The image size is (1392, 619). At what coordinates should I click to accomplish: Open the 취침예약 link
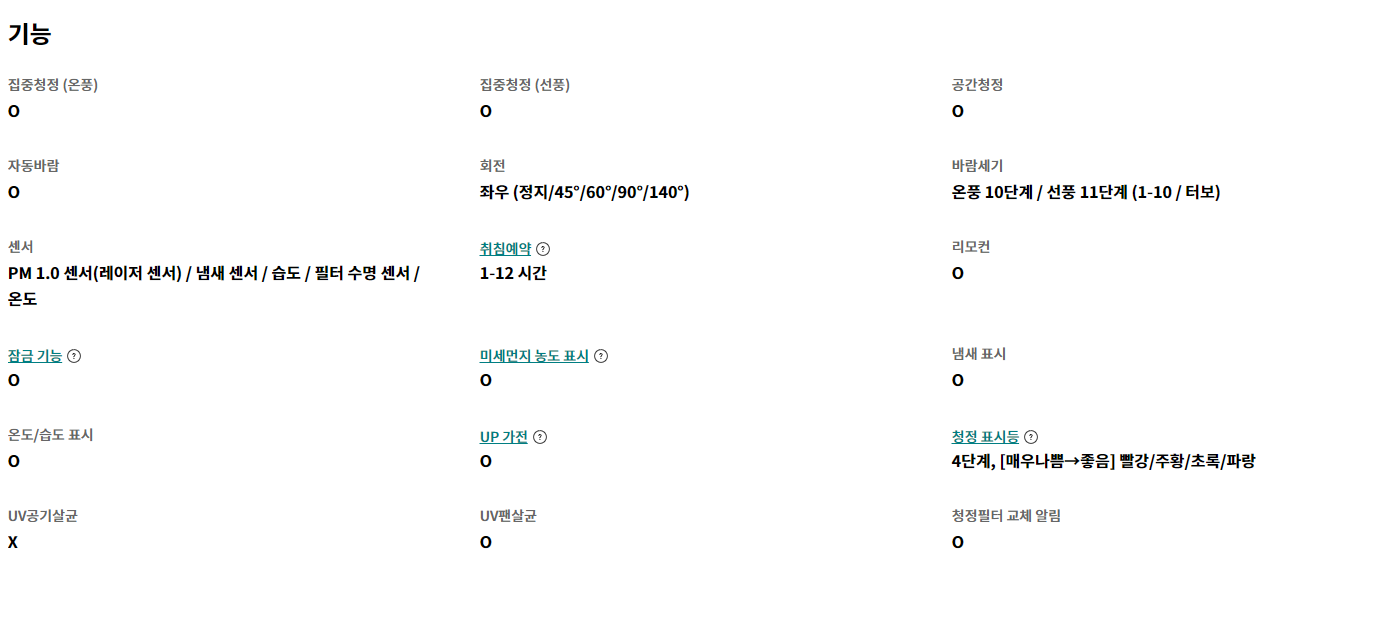(505, 249)
